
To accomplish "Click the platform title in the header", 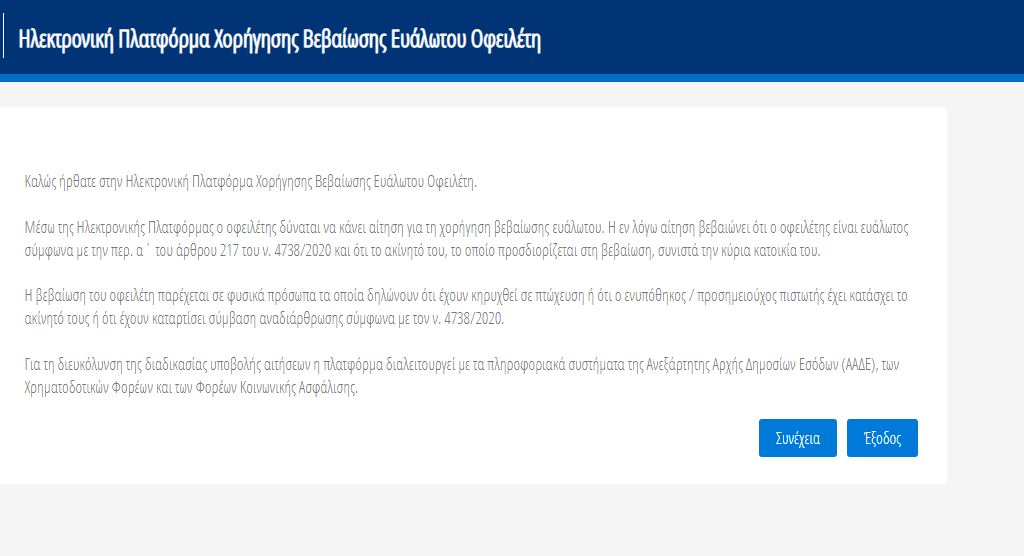I will [279, 41].
